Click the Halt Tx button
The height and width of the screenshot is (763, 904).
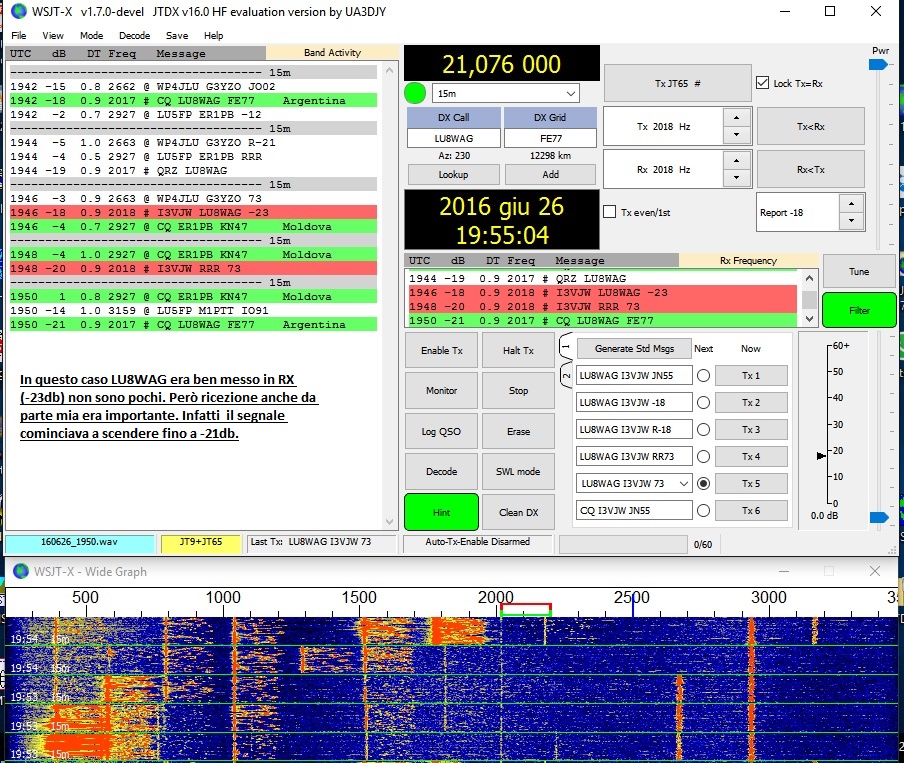pos(518,350)
